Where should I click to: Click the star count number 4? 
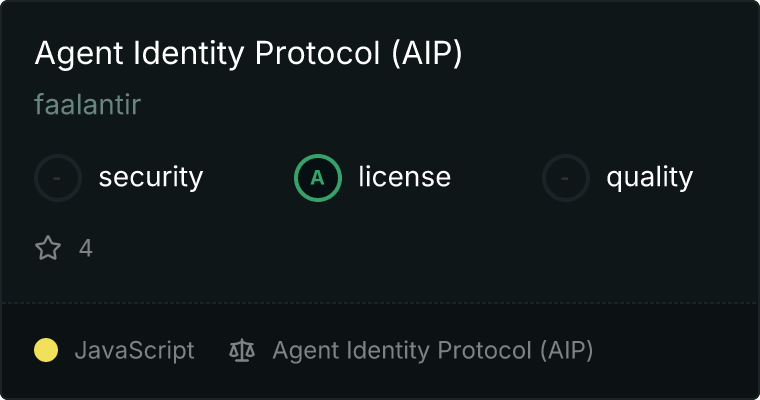click(86, 248)
